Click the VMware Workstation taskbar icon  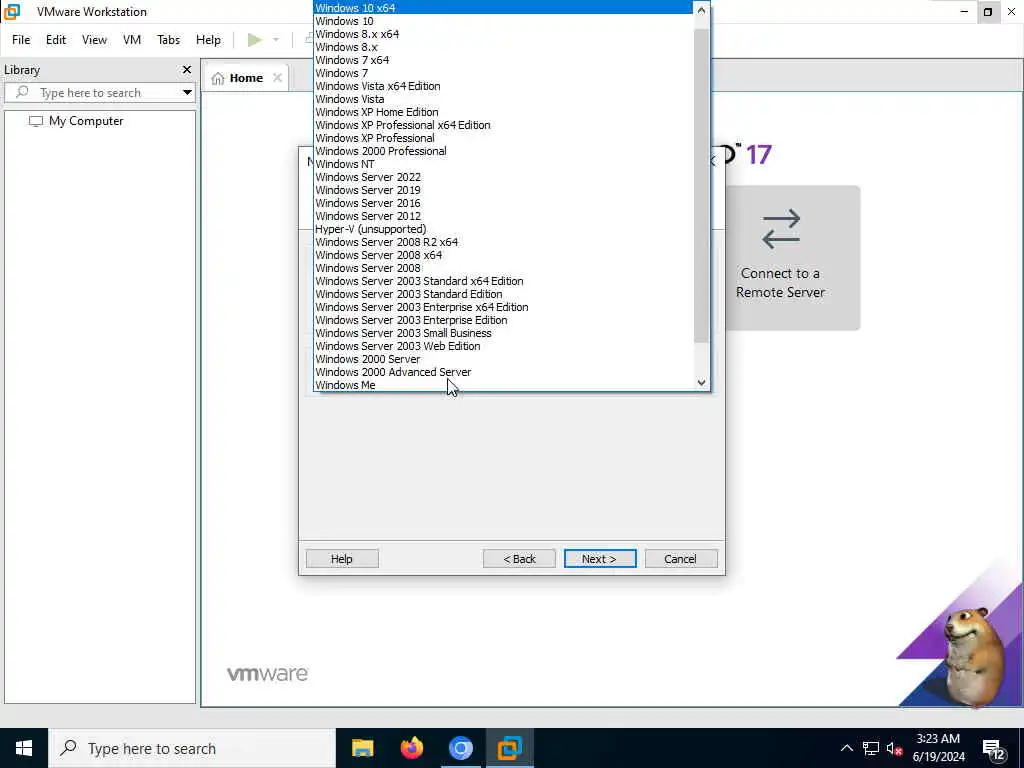click(x=509, y=748)
